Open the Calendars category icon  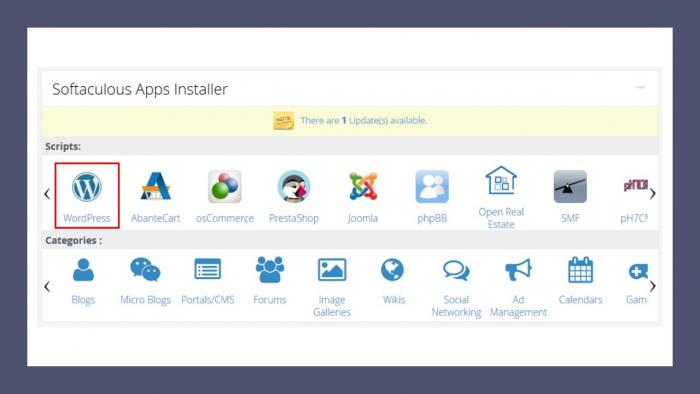point(580,270)
